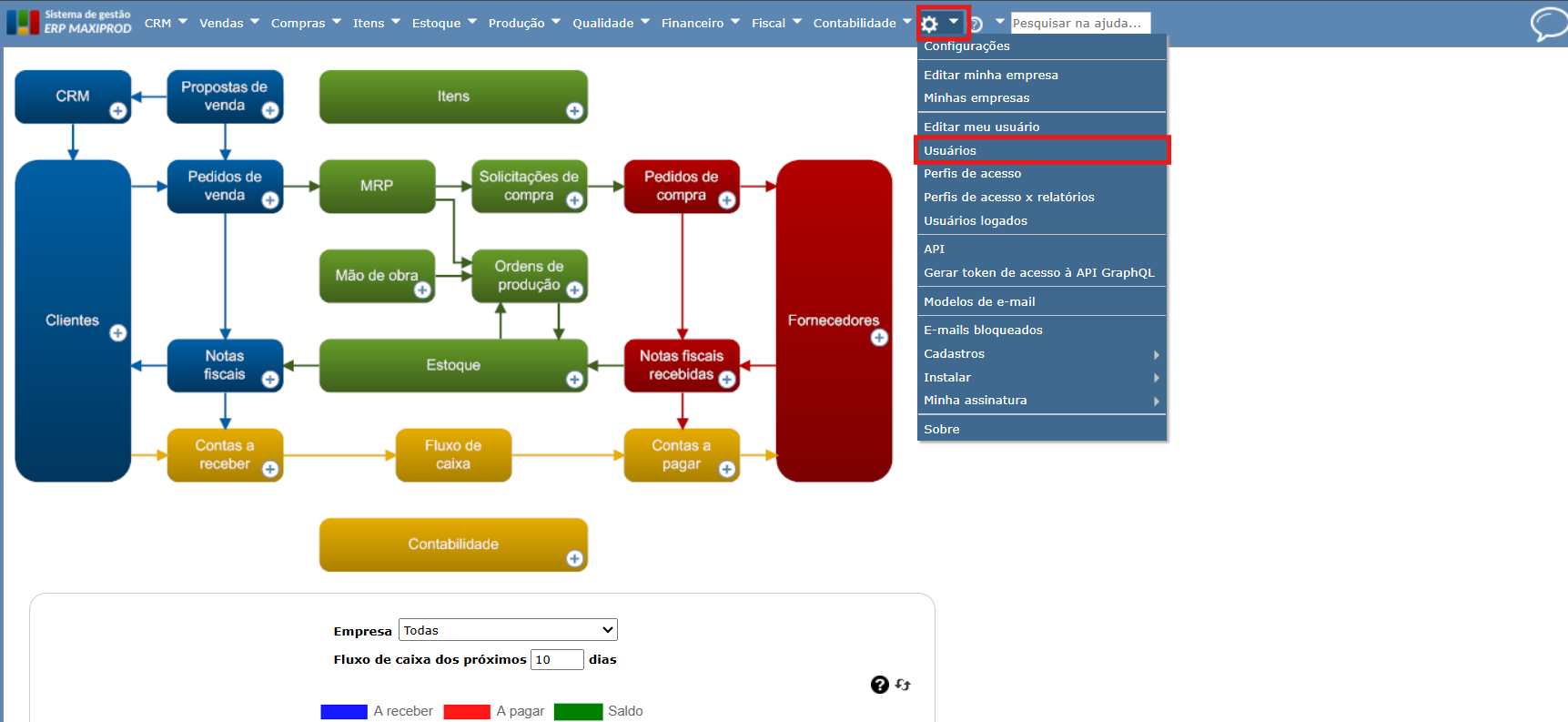1568x722 pixels.
Task: Click the cash flow days input field
Action: [557, 660]
